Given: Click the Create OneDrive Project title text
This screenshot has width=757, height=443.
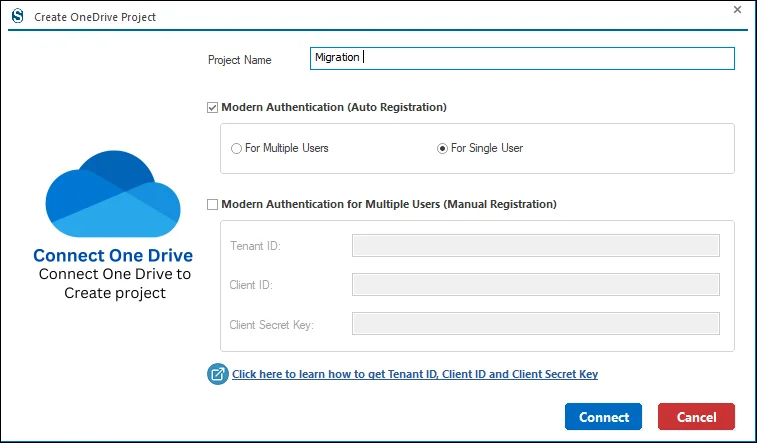Looking at the screenshot, I should [x=95, y=17].
